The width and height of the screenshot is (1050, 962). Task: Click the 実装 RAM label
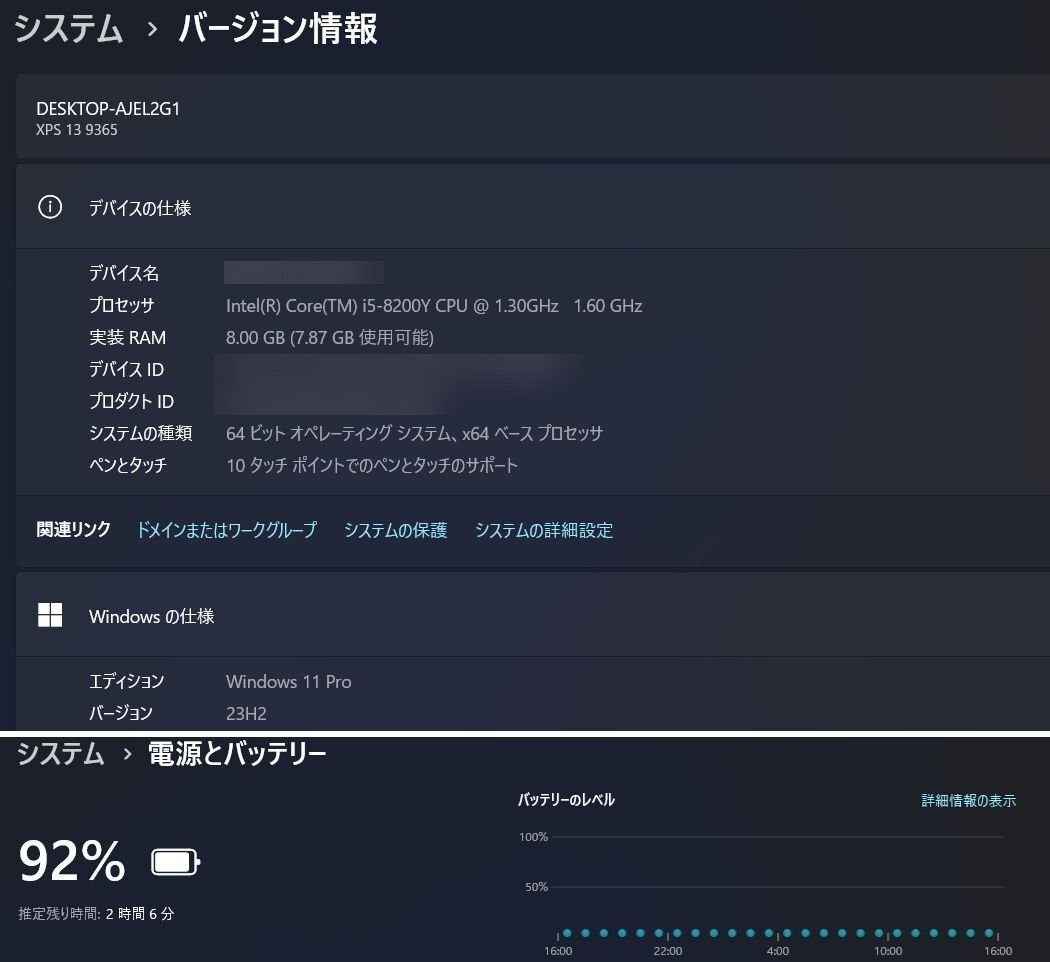click(127, 337)
